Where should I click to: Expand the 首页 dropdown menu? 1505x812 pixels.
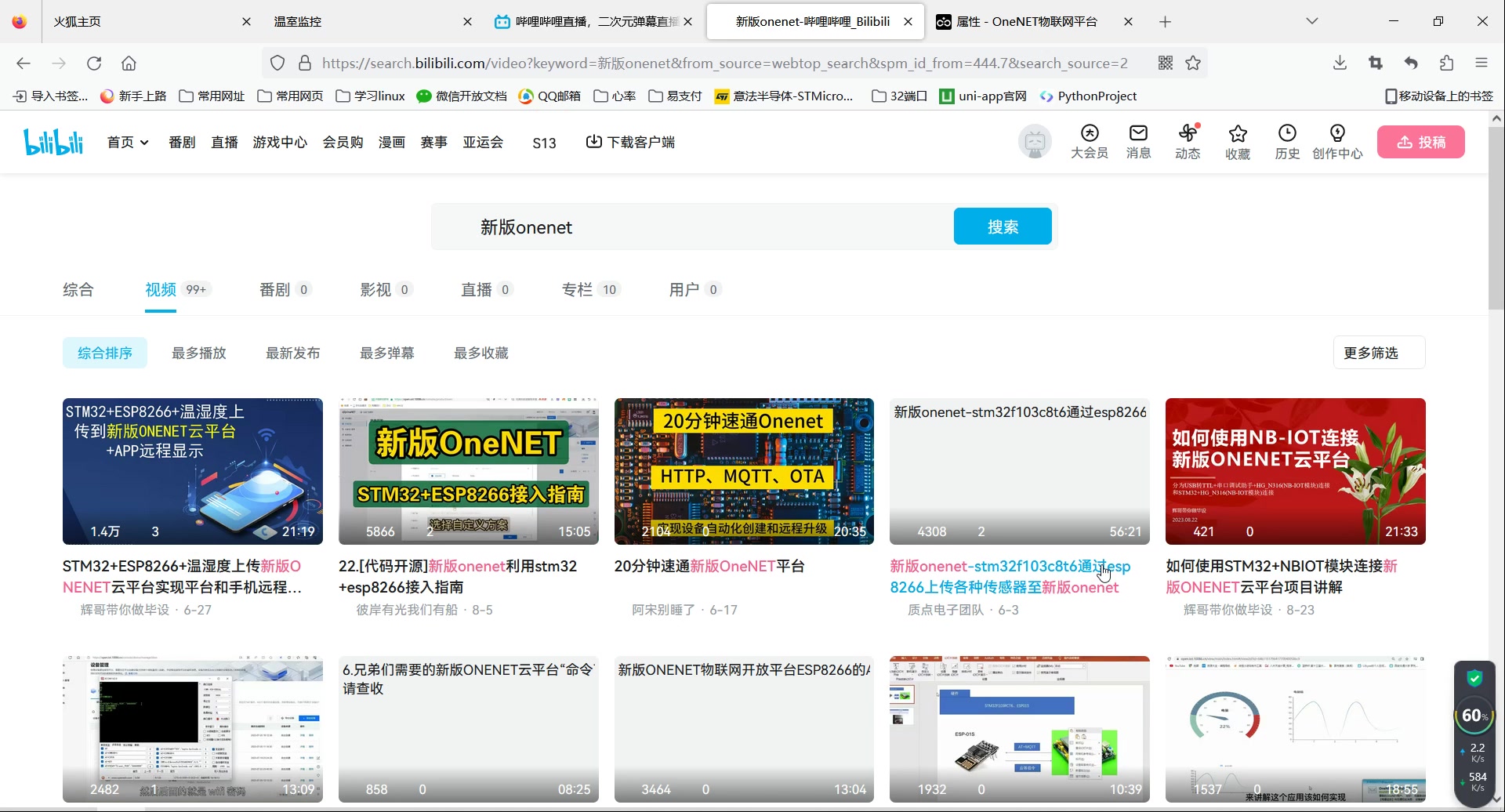pyautogui.click(x=128, y=142)
